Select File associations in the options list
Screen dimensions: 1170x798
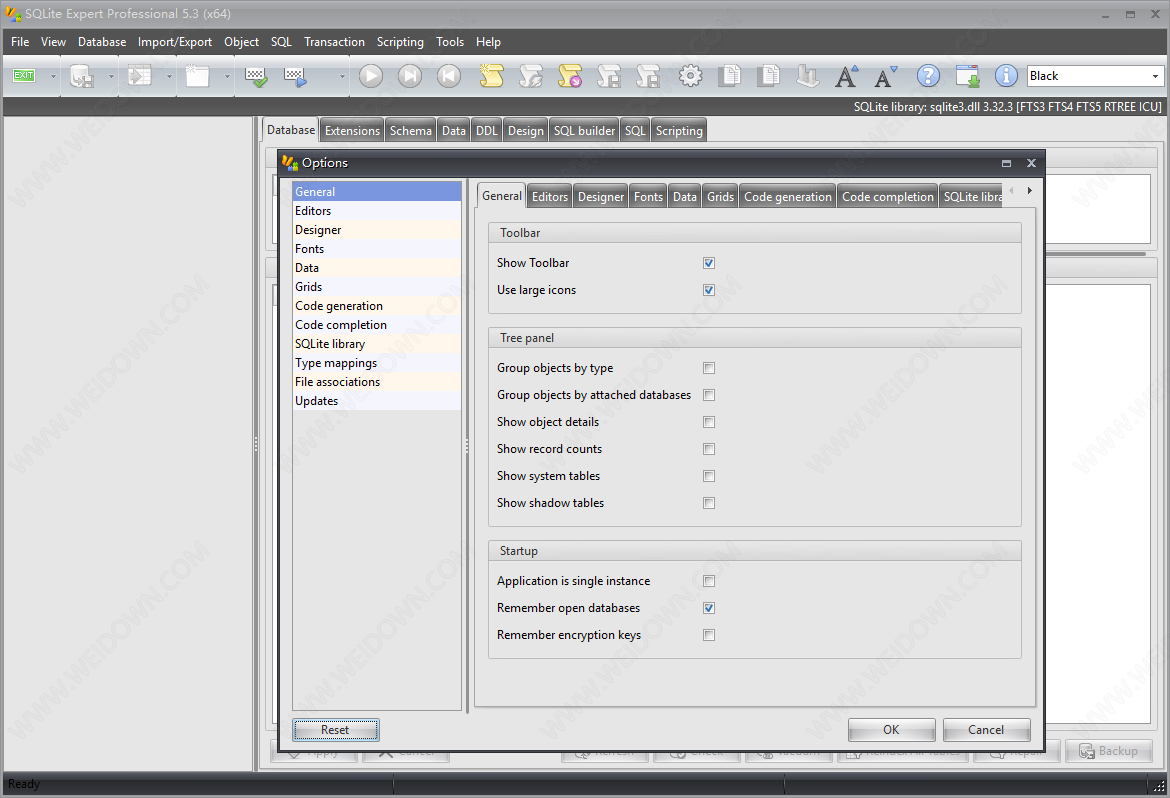coord(377,381)
